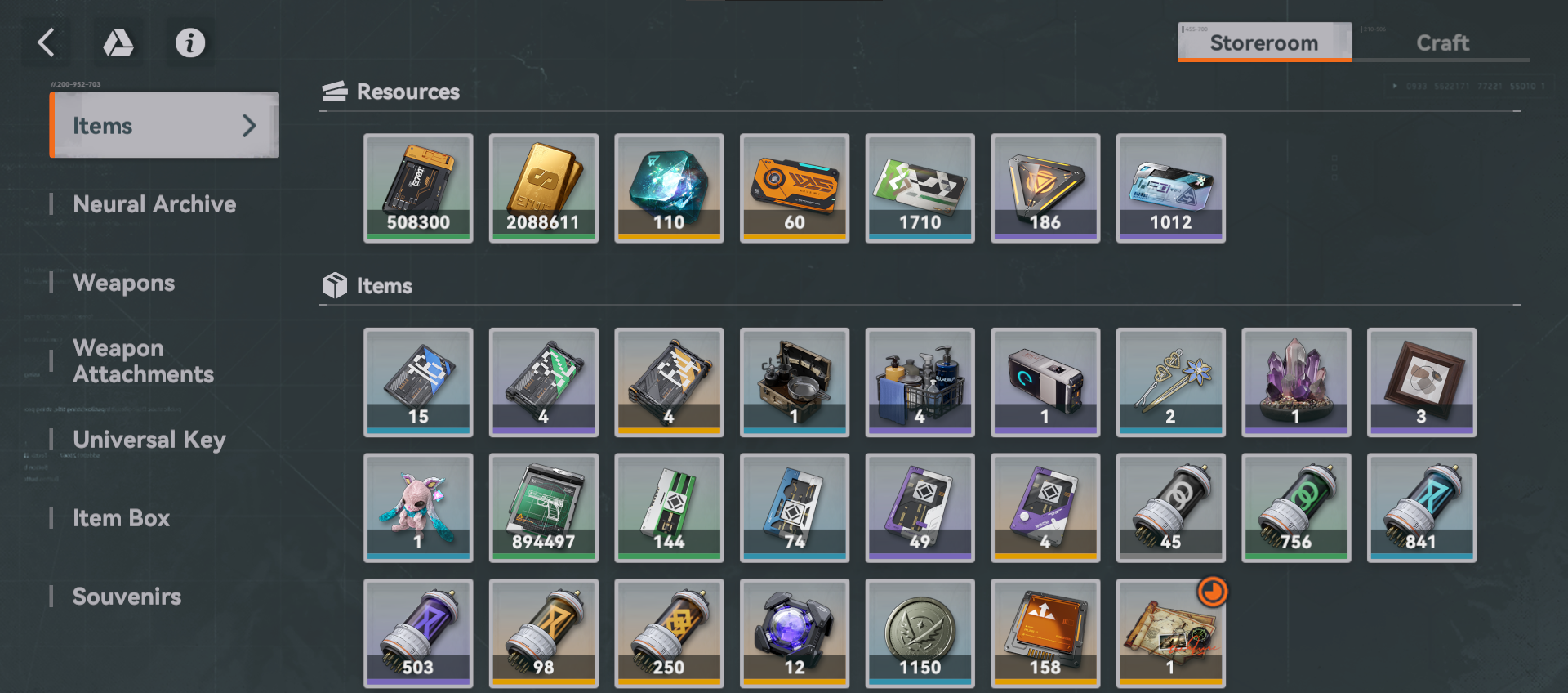The width and height of the screenshot is (1568, 693).
Task: Switch to the Storeroom tab
Action: pos(1264,42)
